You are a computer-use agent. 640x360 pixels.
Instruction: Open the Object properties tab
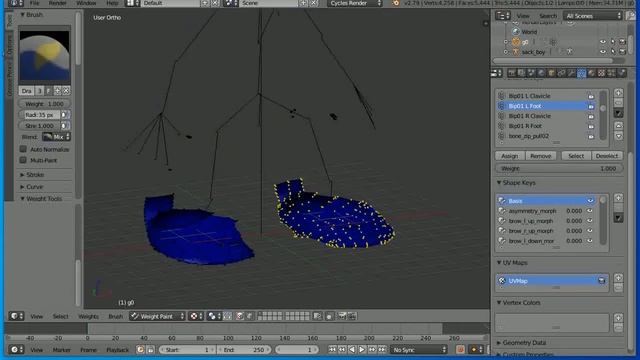point(551,73)
